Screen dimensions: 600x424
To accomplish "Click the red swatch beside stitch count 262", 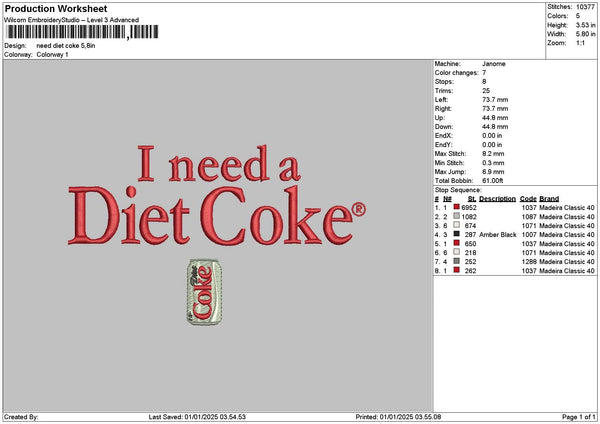I will click(457, 270).
